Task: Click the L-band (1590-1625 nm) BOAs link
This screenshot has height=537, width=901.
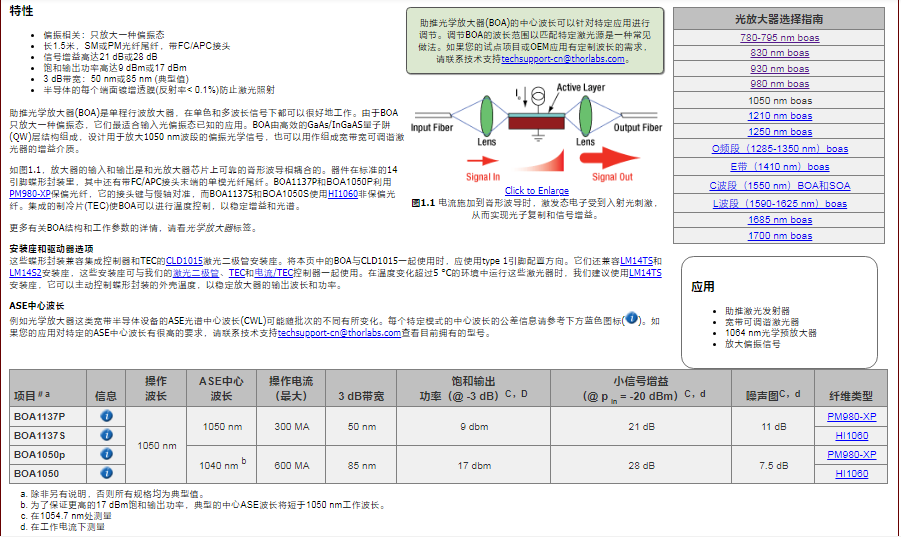Action: tap(779, 203)
